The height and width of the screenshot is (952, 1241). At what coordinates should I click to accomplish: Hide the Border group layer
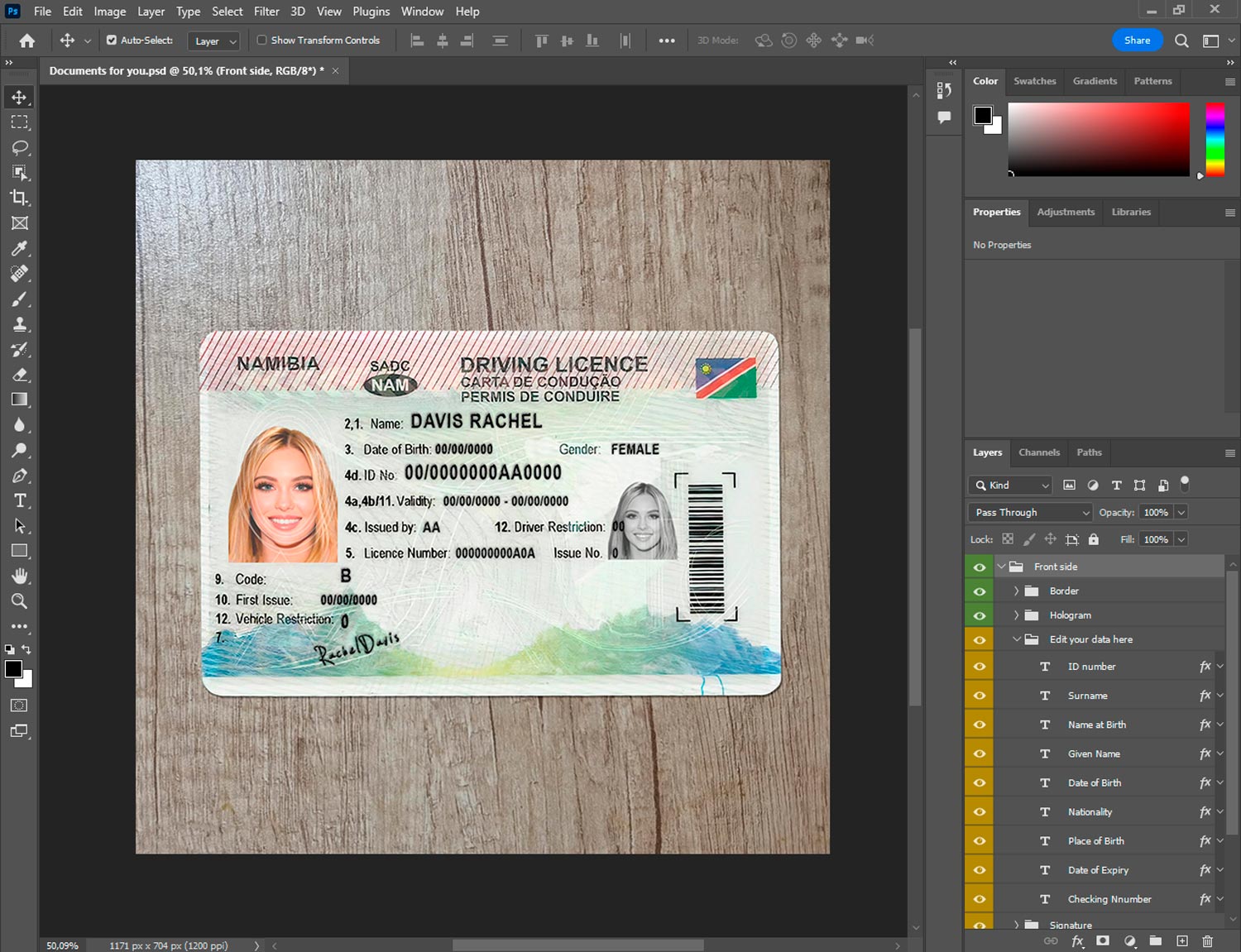point(980,591)
